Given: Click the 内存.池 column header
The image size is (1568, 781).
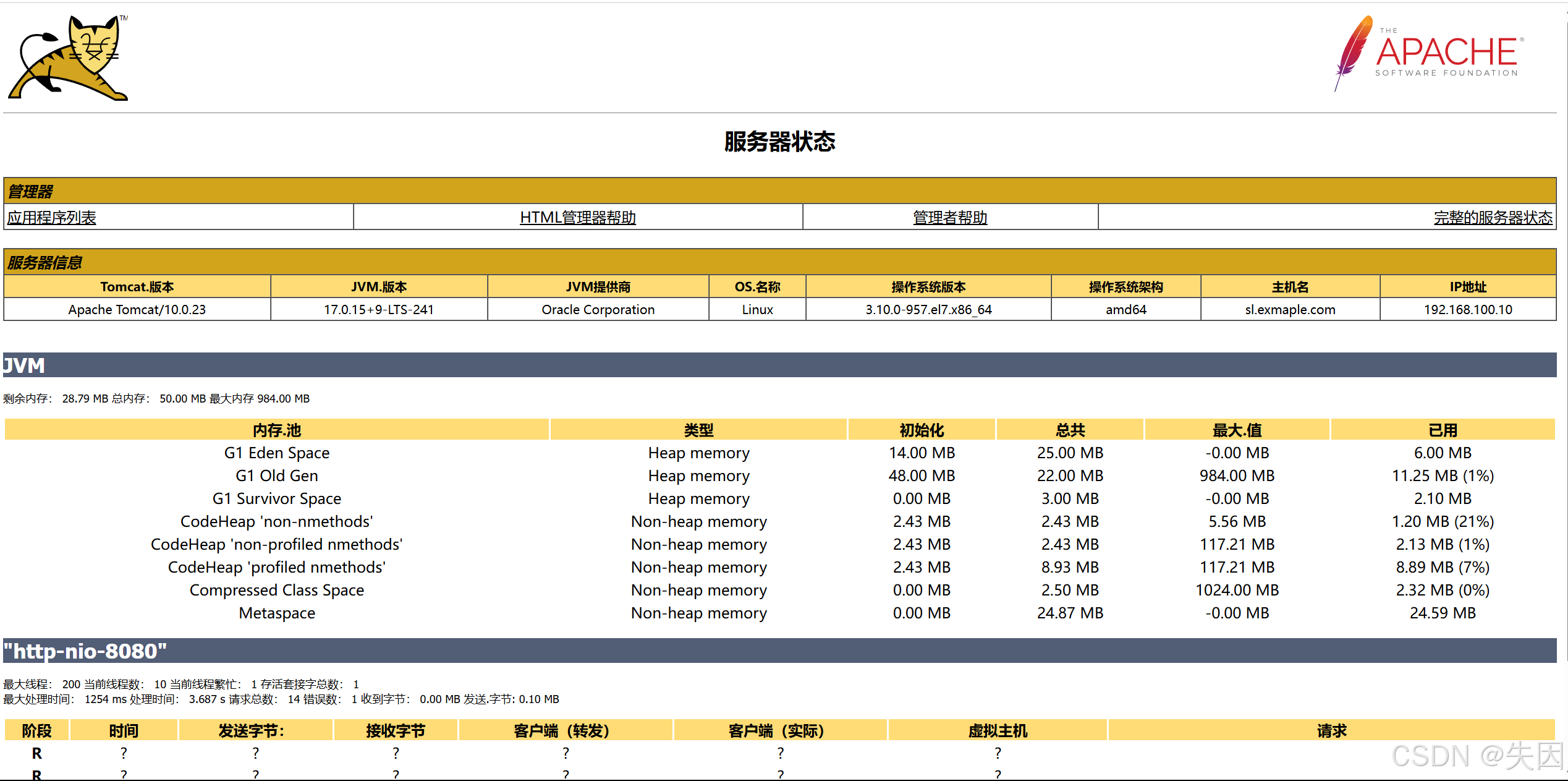Looking at the screenshot, I should pyautogui.click(x=277, y=430).
